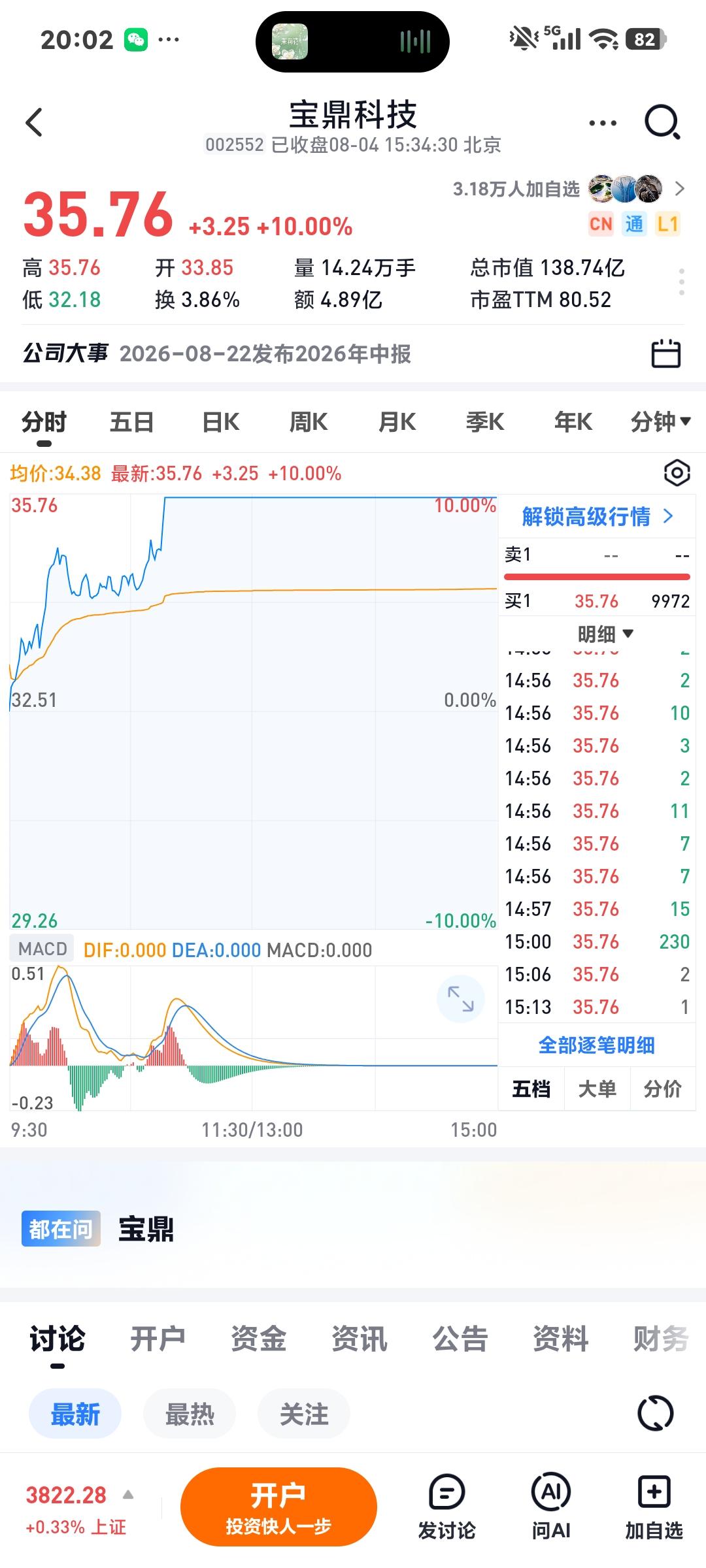Open the company events calendar icon
The image size is (706, 1568).
pyautogui.click(x=666, y=353)
